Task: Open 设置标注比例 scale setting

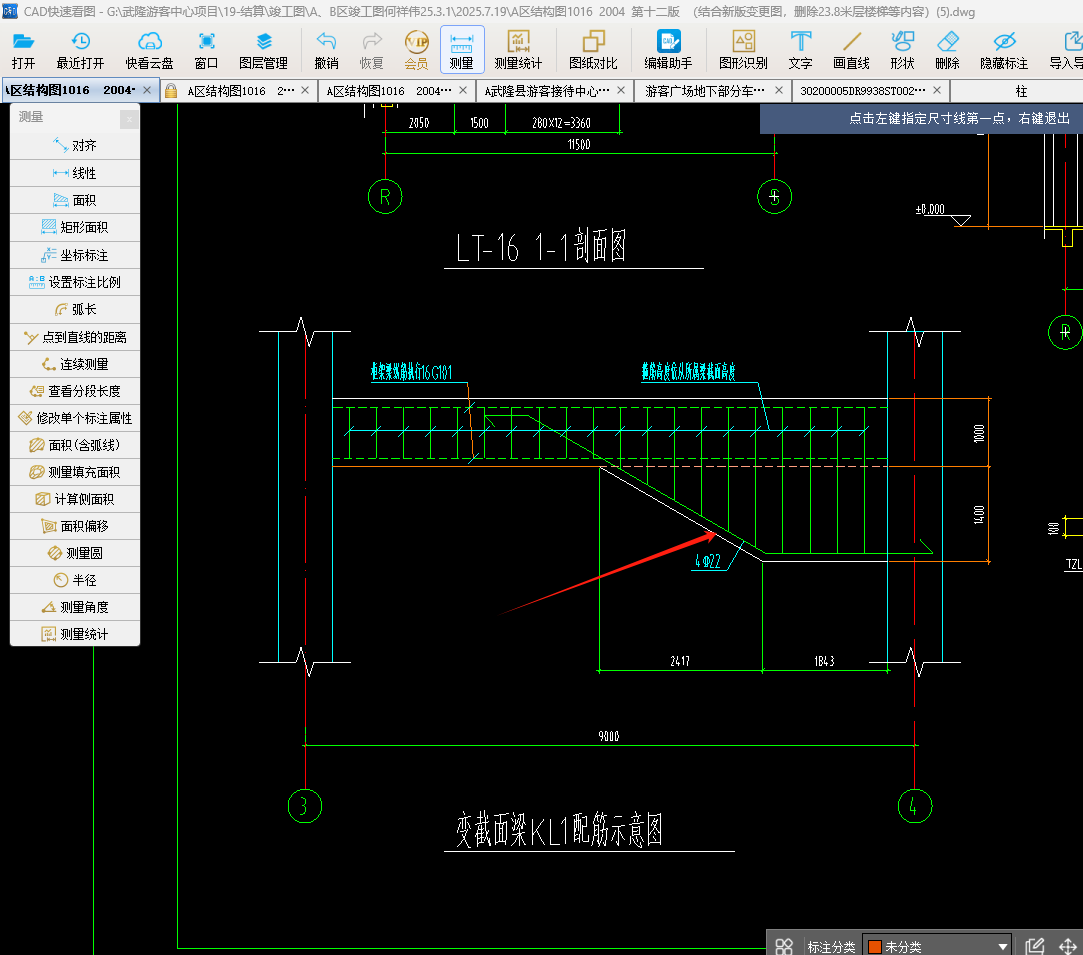Action: (75, 282)
